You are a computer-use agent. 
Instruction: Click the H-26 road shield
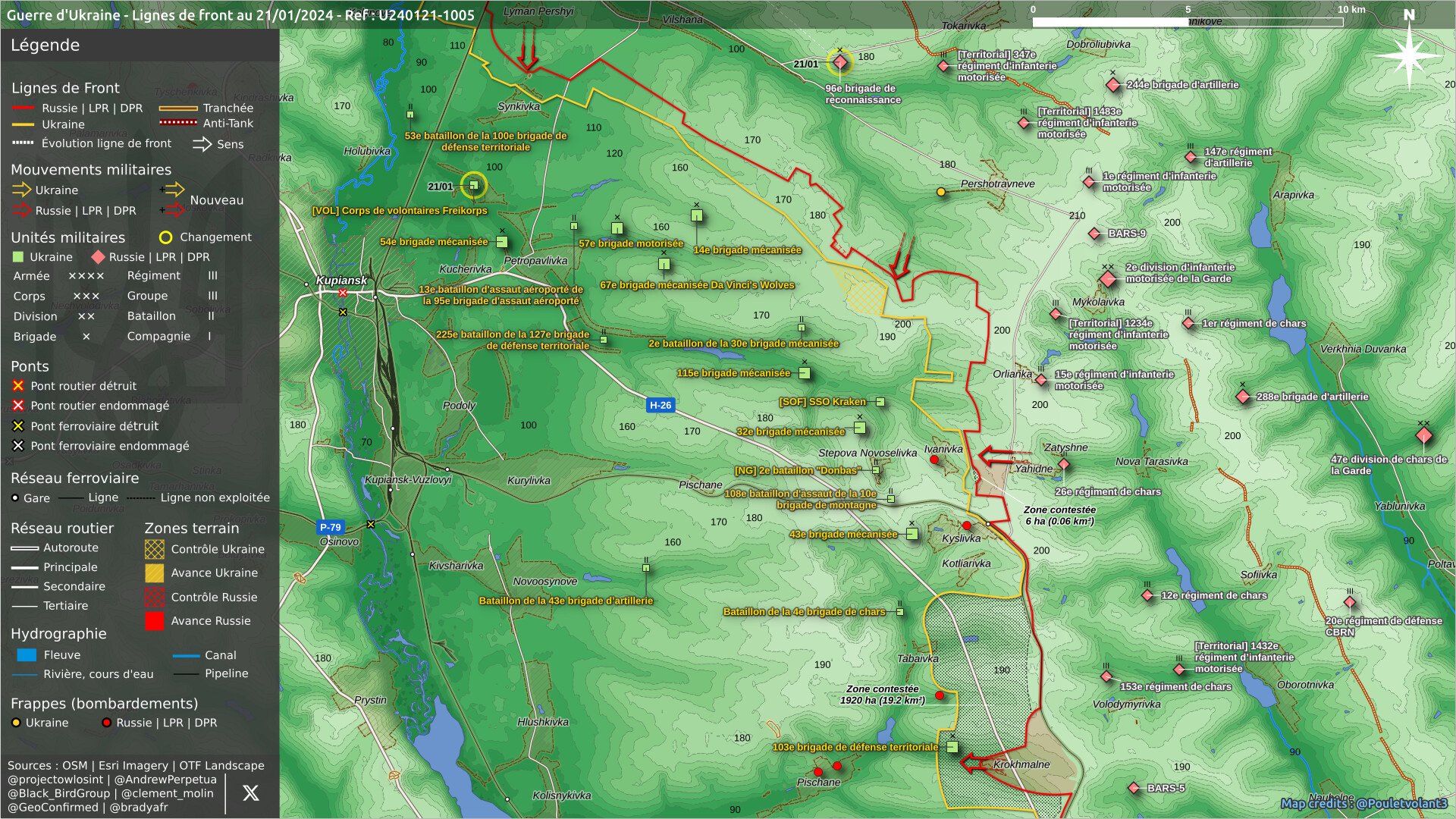coord(660,405)
